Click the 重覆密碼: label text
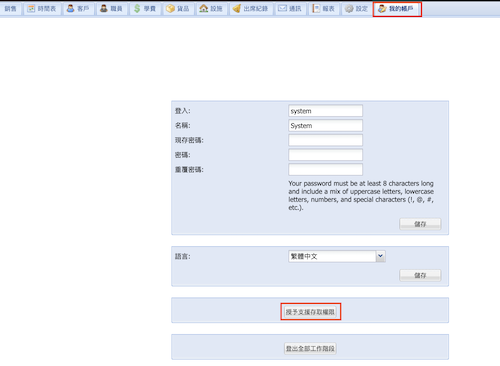 (189, 170)
